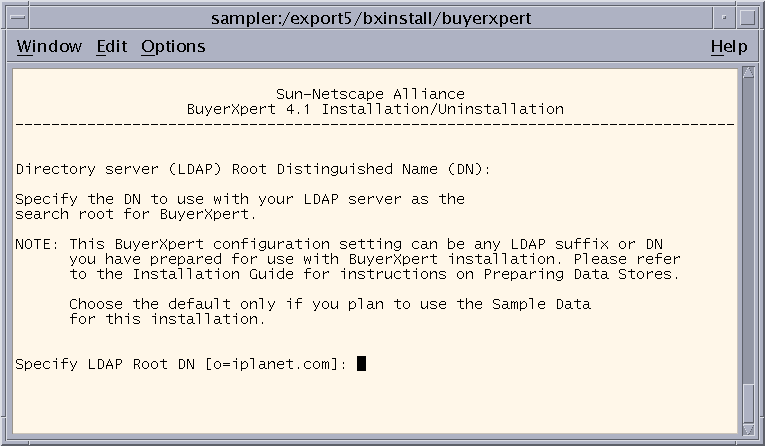The height and width of the screenshot is (446, 765).
Task: Minimize the terminal window via title bar dot button
Action: click(x=724, y=18)
